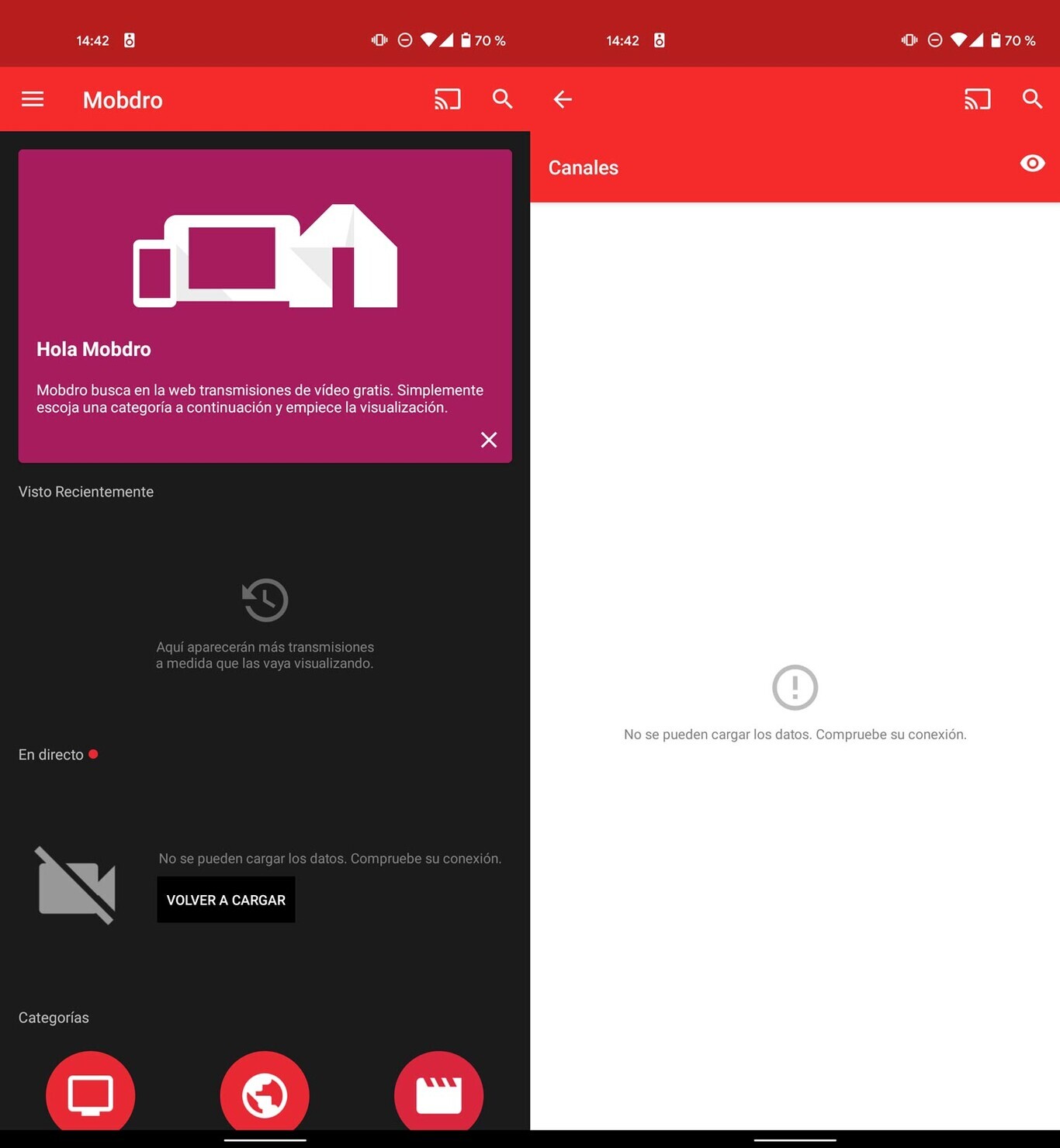Tap the Mobdro title in the toolbar
Image resolution: width=1060 pixels, height=1148 pixels.
[x=123, y=100]
